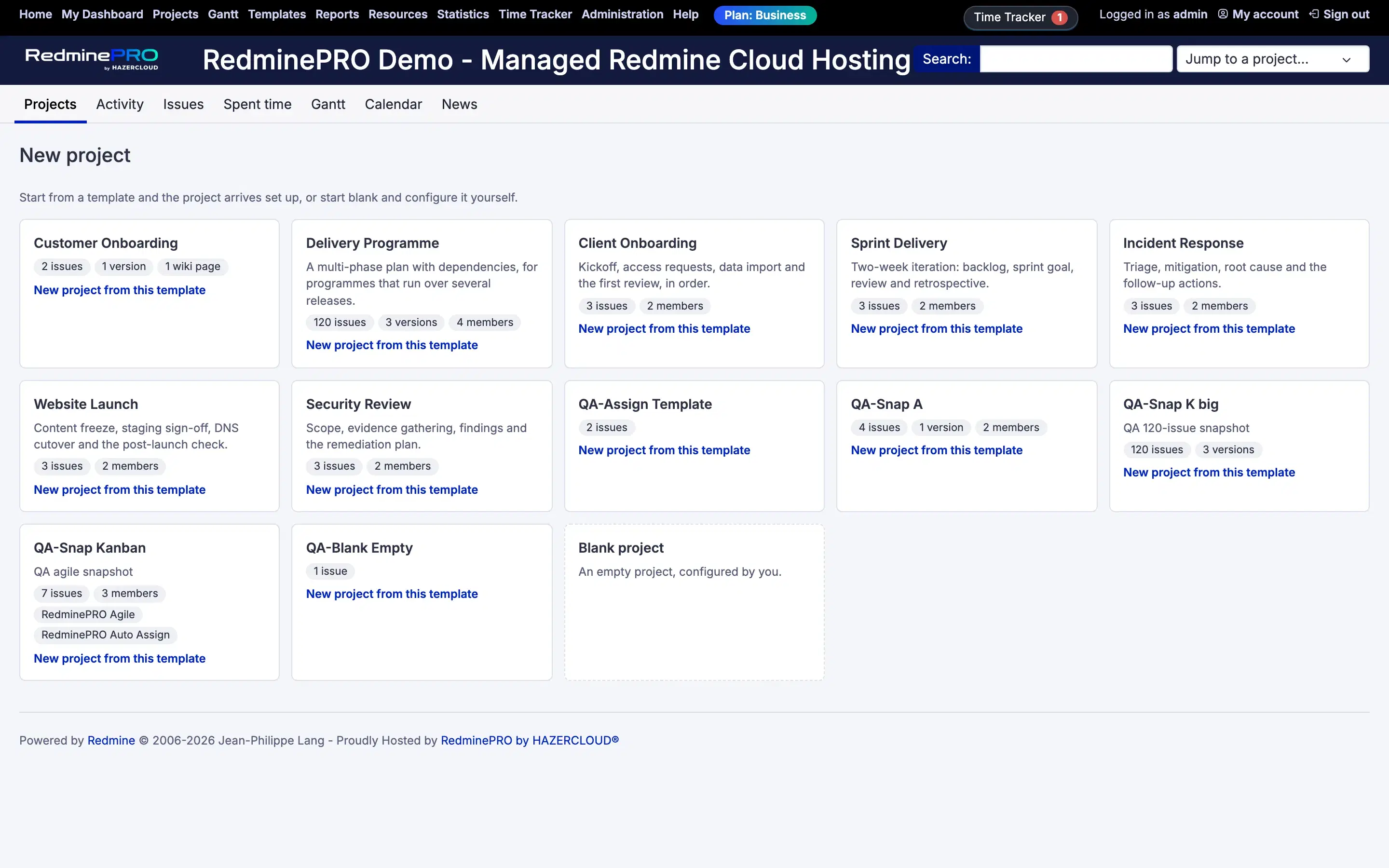Click the Plan: Business badge
The image size is (1389, 868).
[764, 15]
